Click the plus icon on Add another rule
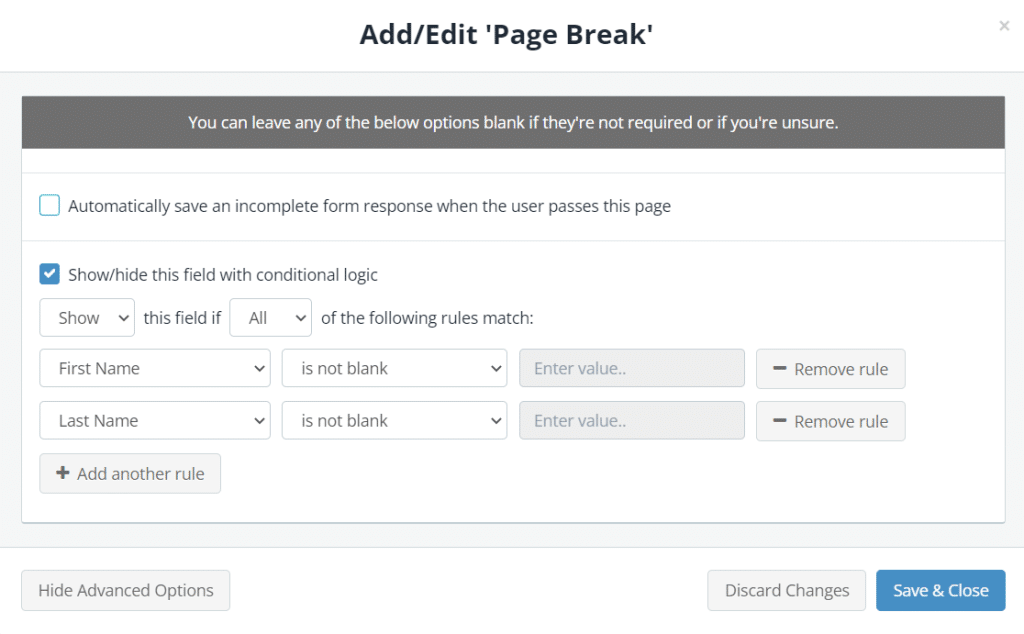The width and height of the screenshot is (1024, 634). click(65, 473)
